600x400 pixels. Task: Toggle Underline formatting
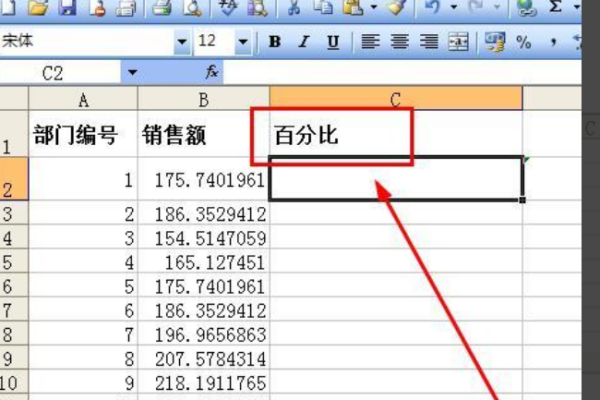(x=333, y=41)
